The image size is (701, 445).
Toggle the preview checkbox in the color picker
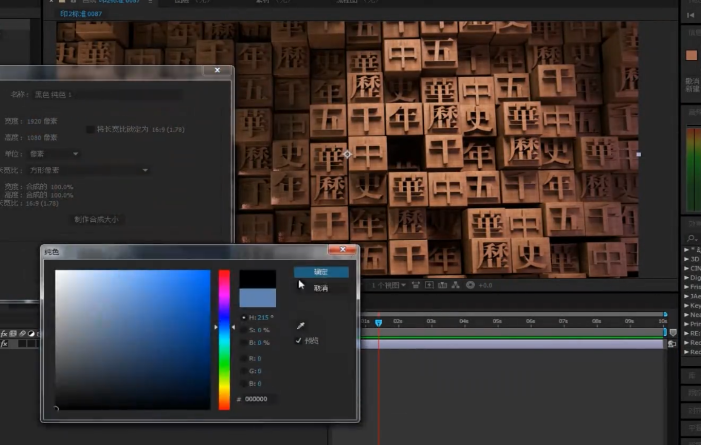[298, 340]
